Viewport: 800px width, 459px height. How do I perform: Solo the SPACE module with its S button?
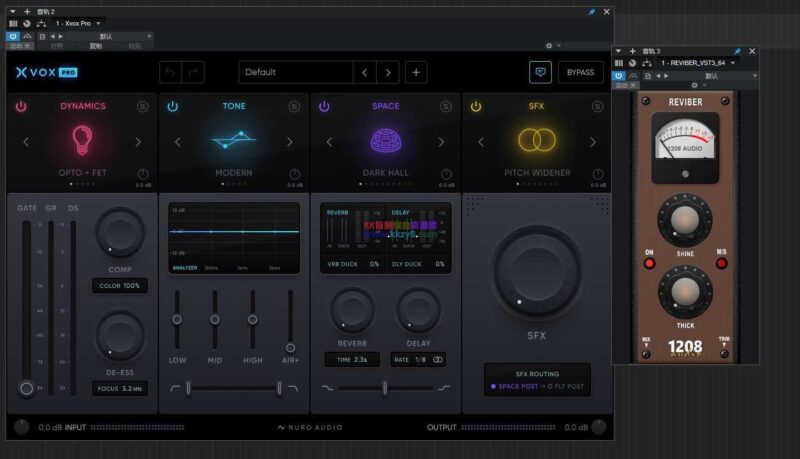coord(445,106)
